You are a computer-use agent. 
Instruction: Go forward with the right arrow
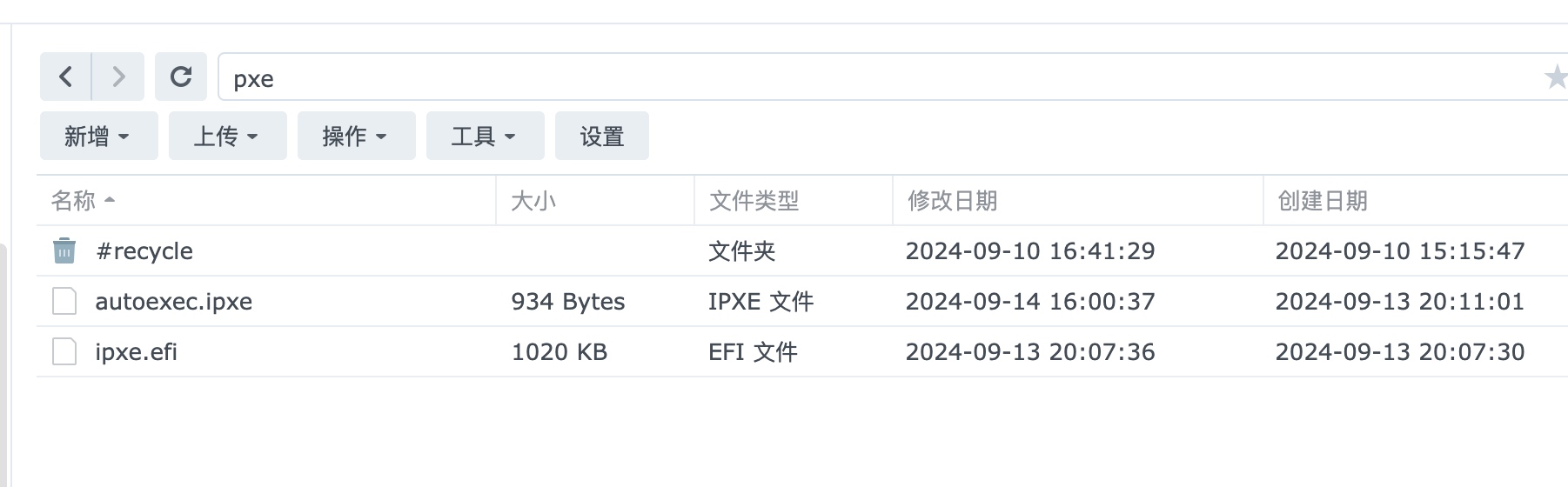pyautogui.click(x=118, y=77)
